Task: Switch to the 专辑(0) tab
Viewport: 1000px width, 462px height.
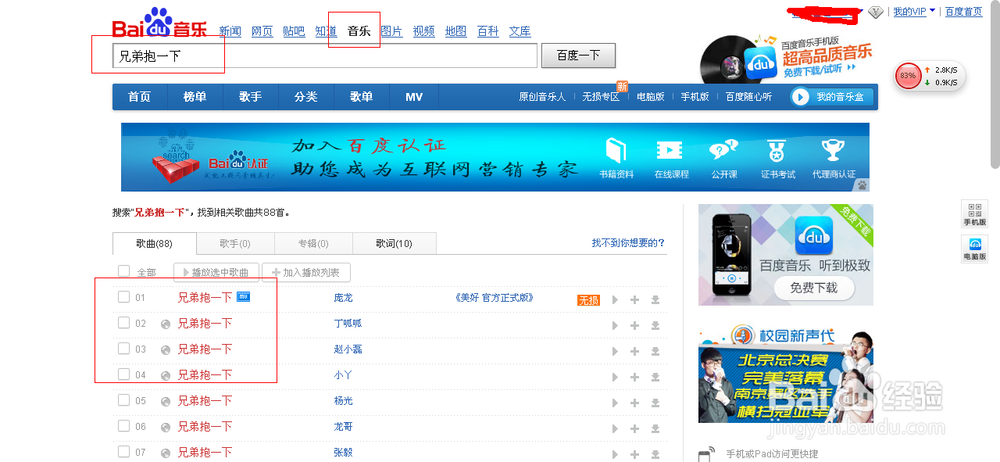Action: pos(313,244)
